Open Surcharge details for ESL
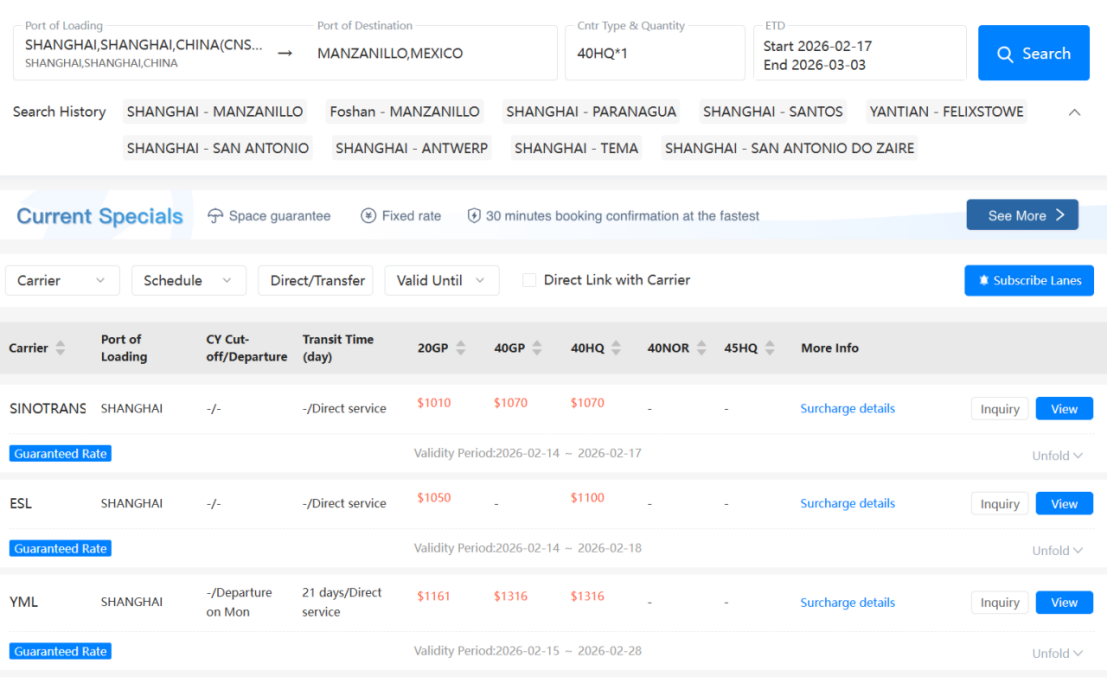The image size is (1108, 684). point(847,504)
